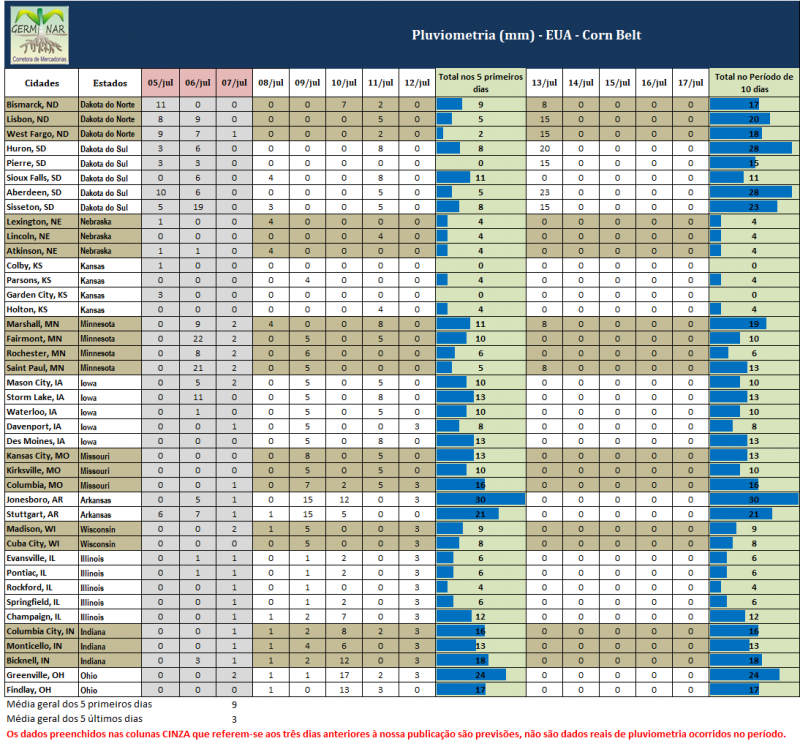
Task: Select the 17/jul column header
Action: 690,83
